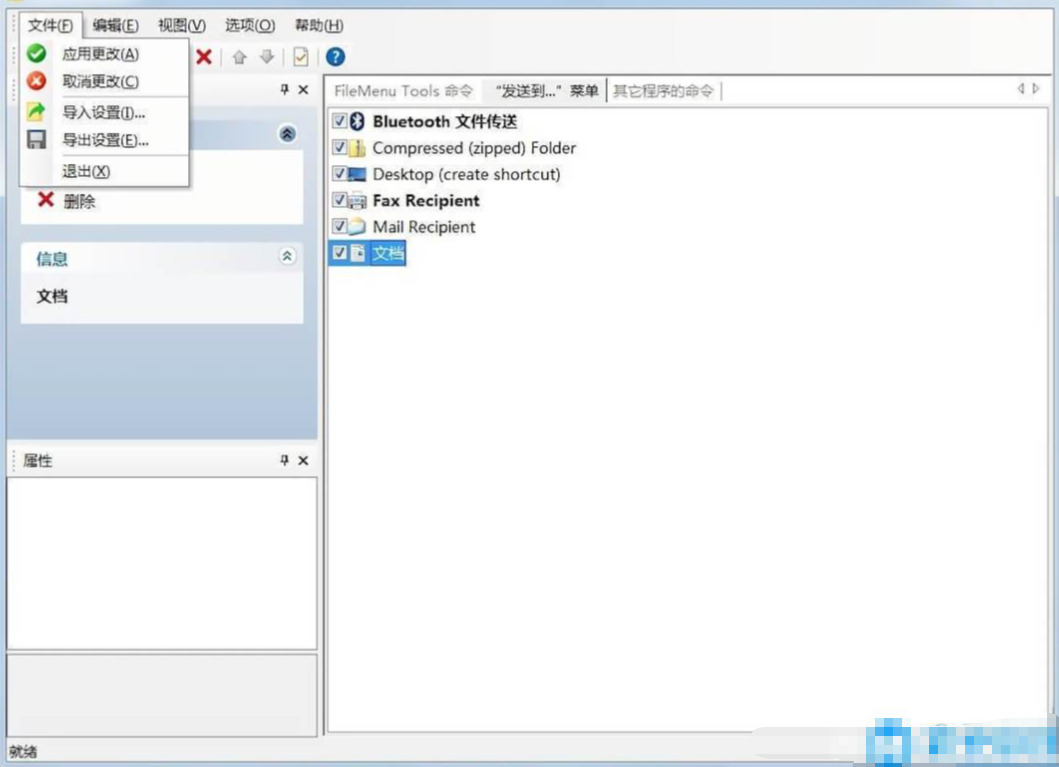This screenshot has width=1059, height=767.
Task: Select Desktop (create shortcut) item
Action: pyautogui.click(x=467, y=174)
